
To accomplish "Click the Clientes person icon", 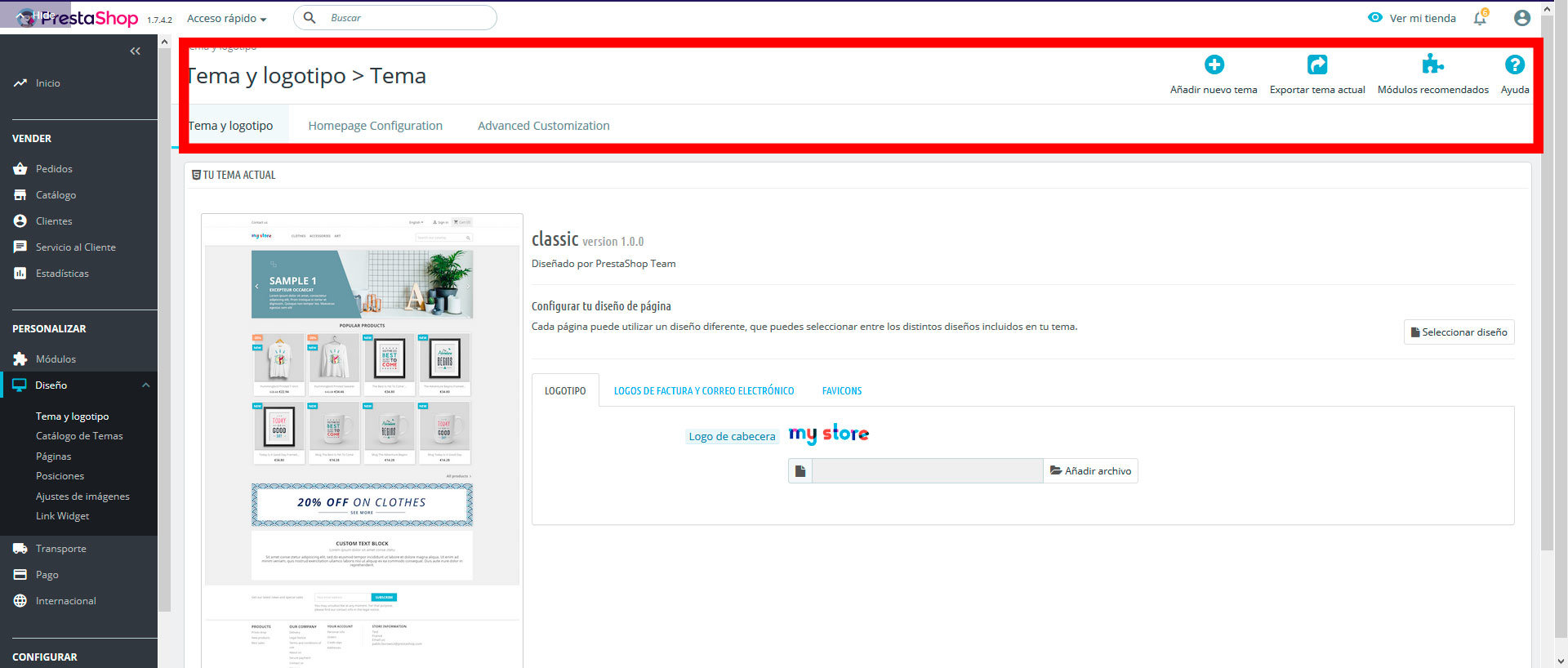I will pos(20,221).
